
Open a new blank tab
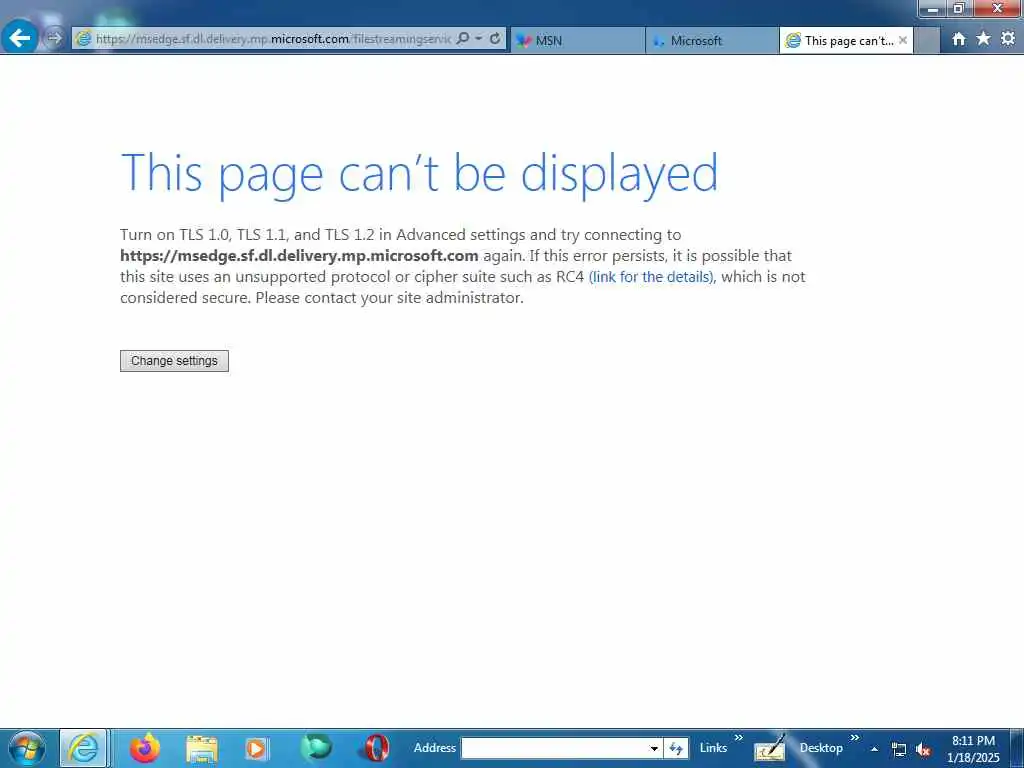pyautogui.click(x=926, y=40)
